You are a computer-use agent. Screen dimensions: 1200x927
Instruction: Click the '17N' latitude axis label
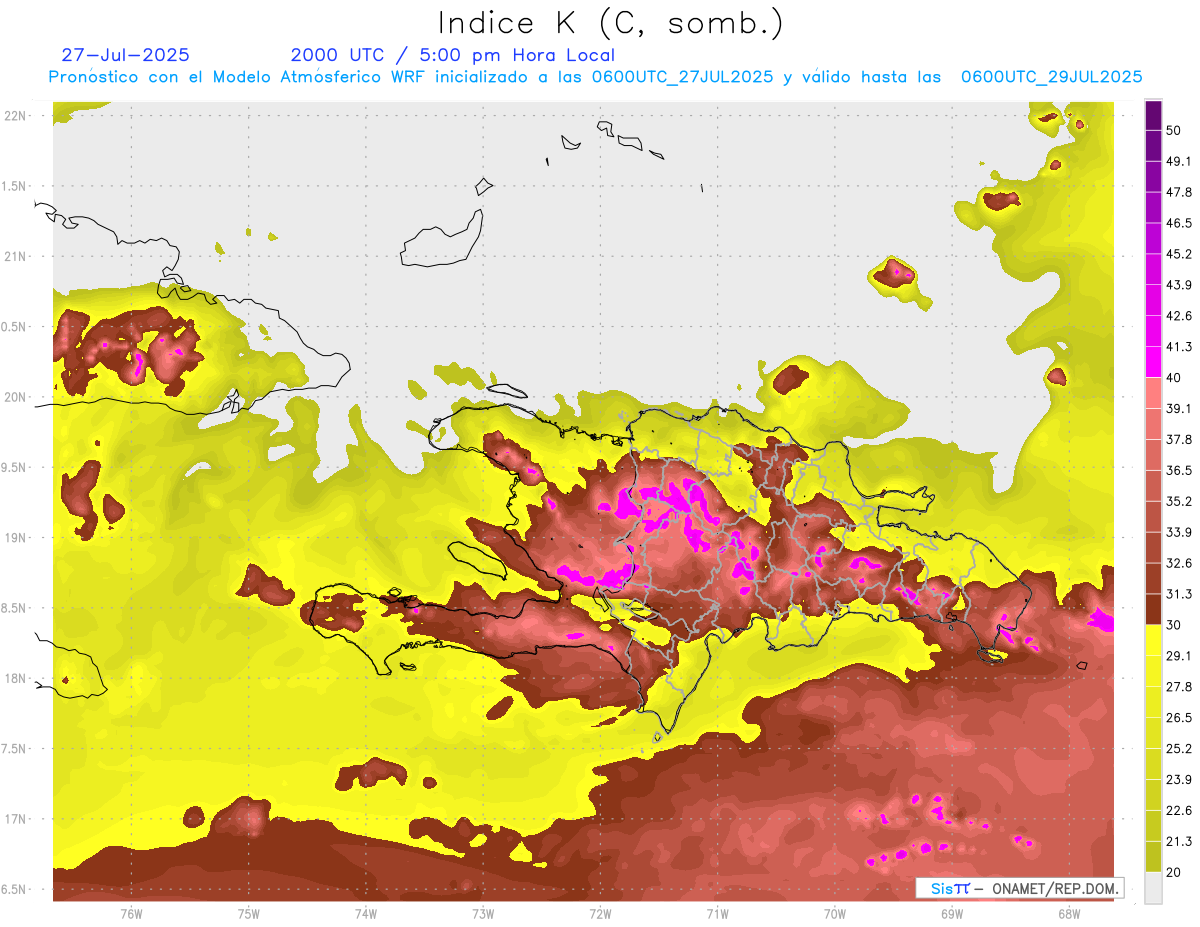(17, 820)
